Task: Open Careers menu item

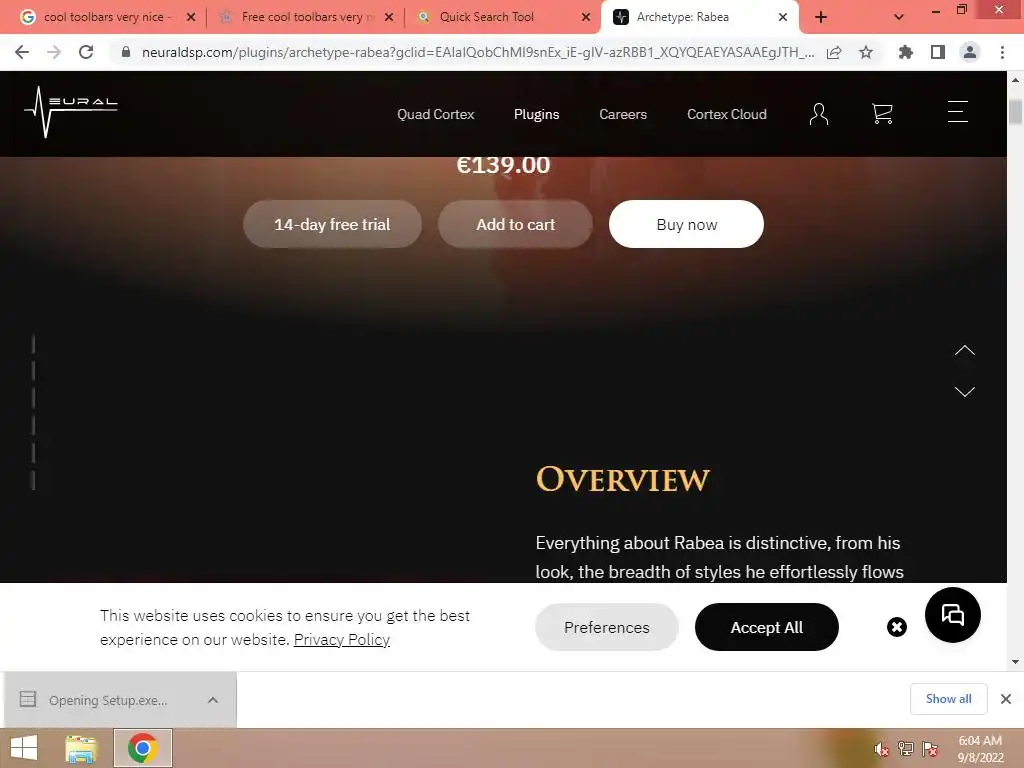Action: pos(623,114)
